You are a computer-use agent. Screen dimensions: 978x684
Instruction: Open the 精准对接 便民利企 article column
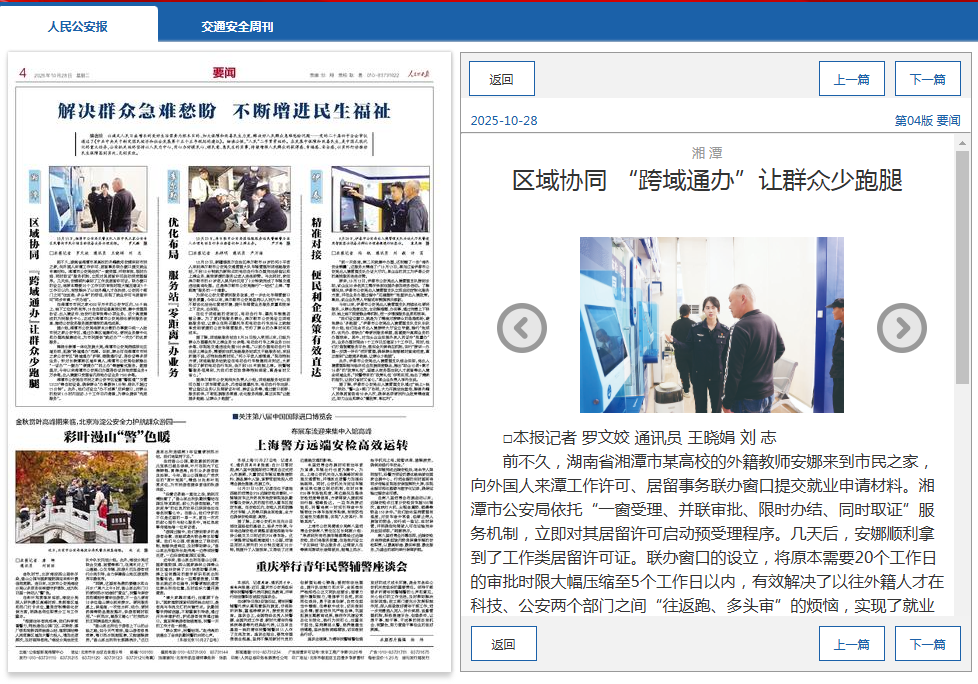click(316, 297)
